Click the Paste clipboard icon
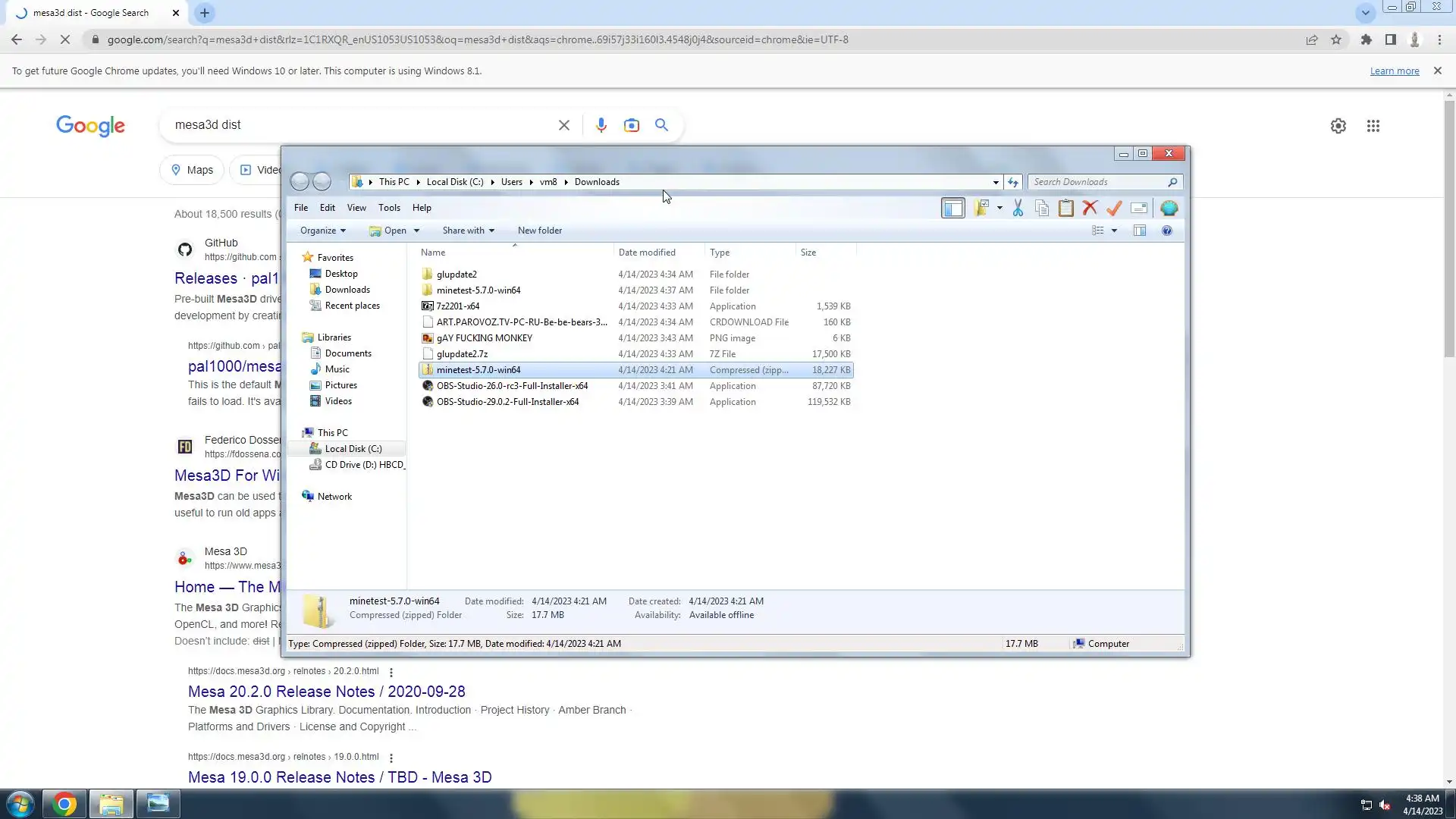 (1065, 208)
